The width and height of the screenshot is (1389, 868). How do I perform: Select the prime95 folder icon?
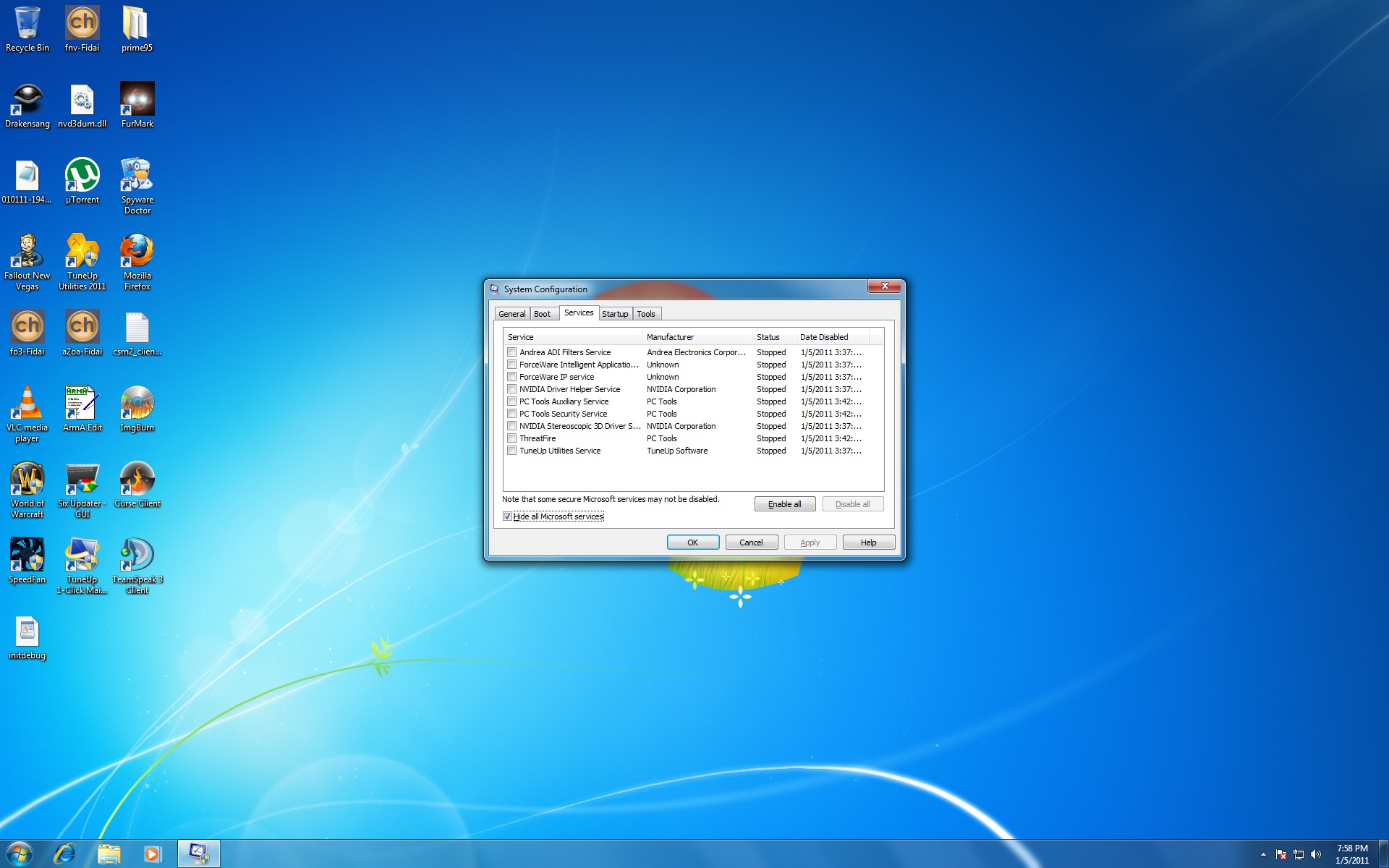pyautogui.click(x=137, y=29)
